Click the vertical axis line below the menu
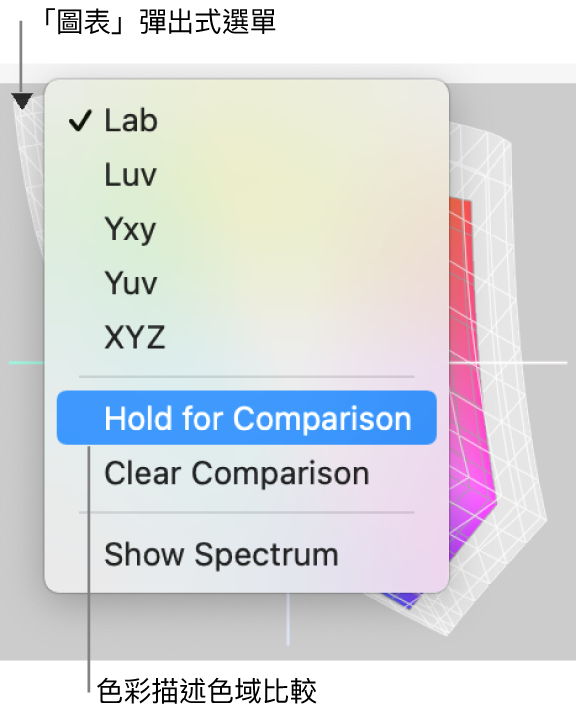The image size is (577, 713). coord(288,619)
